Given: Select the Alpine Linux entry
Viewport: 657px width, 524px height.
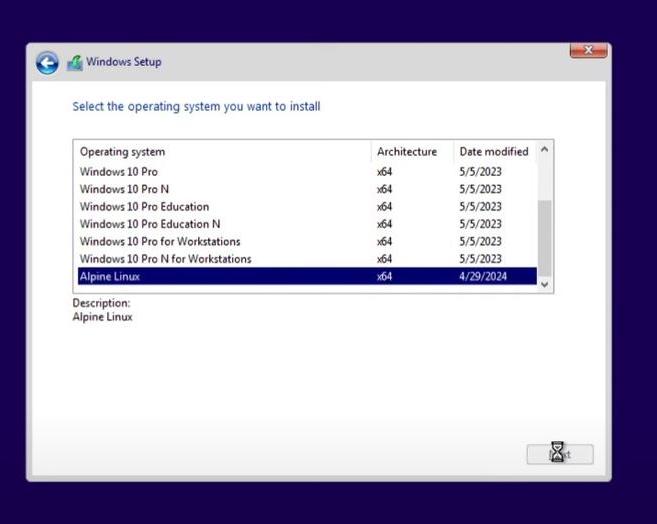Looking at the screenshot, I should tap(307, 276).
